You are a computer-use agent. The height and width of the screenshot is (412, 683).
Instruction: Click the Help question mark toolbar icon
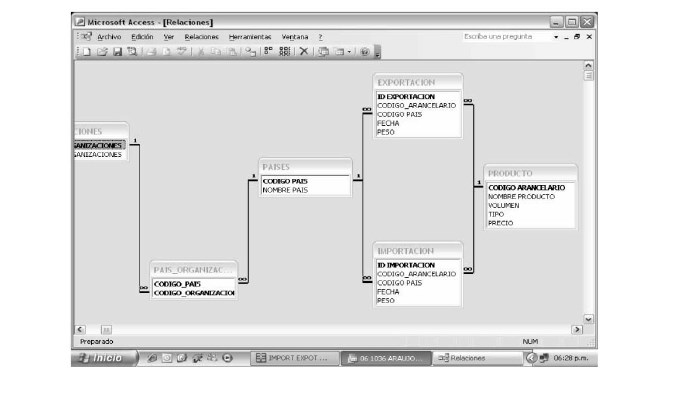click(x=364, y=51)
